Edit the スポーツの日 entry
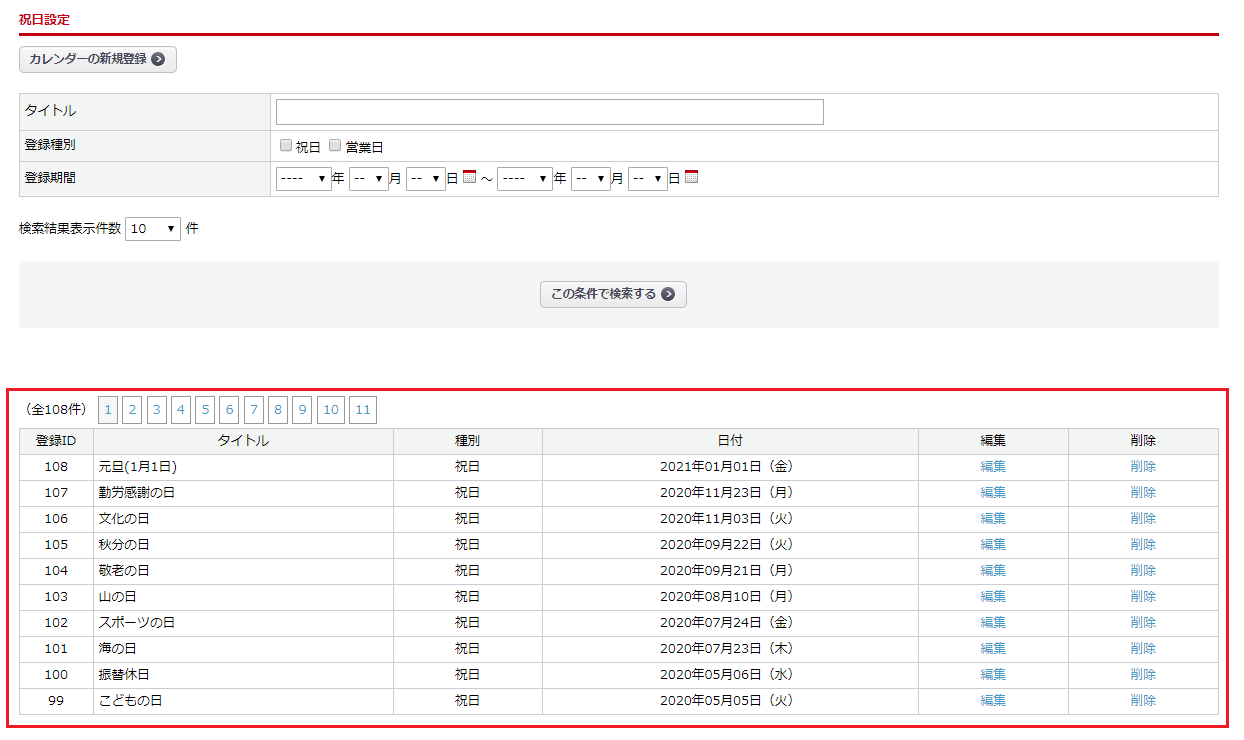The height and width of the screenshot is (740, 1244). pyautogui.click(x=993, y=623)
